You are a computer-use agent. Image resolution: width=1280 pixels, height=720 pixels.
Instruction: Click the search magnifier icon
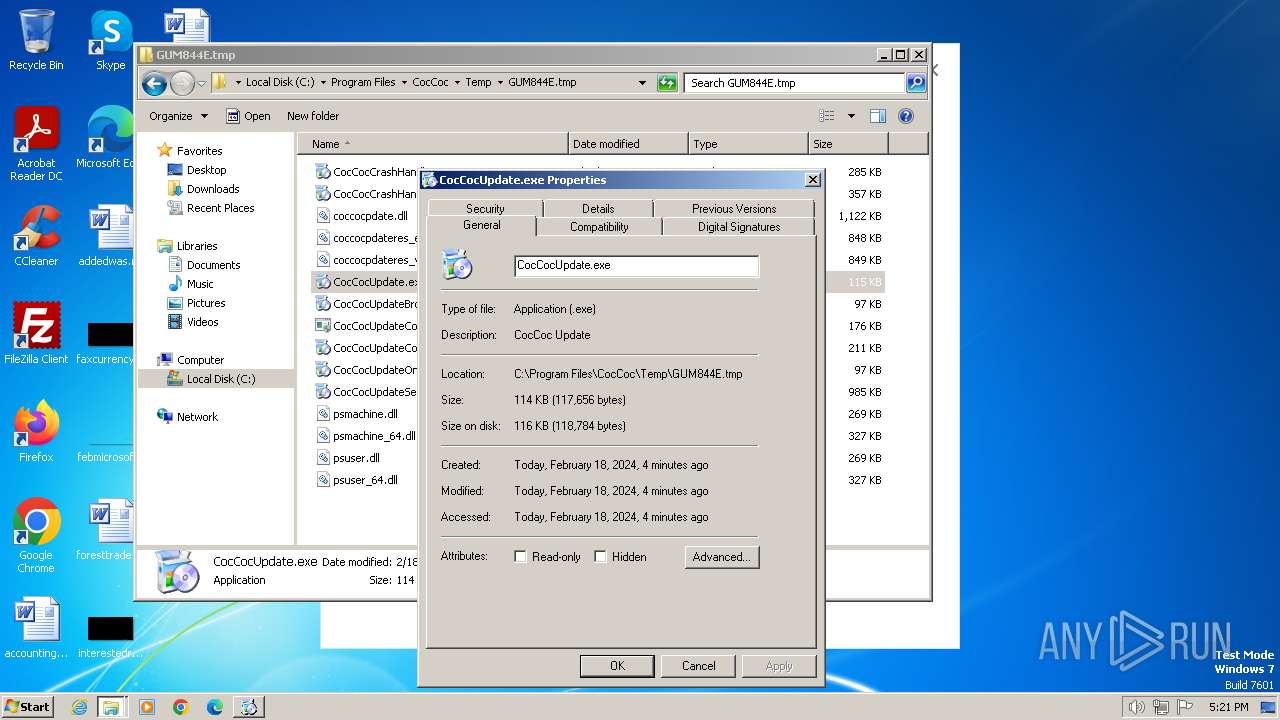tap(915, 83)
